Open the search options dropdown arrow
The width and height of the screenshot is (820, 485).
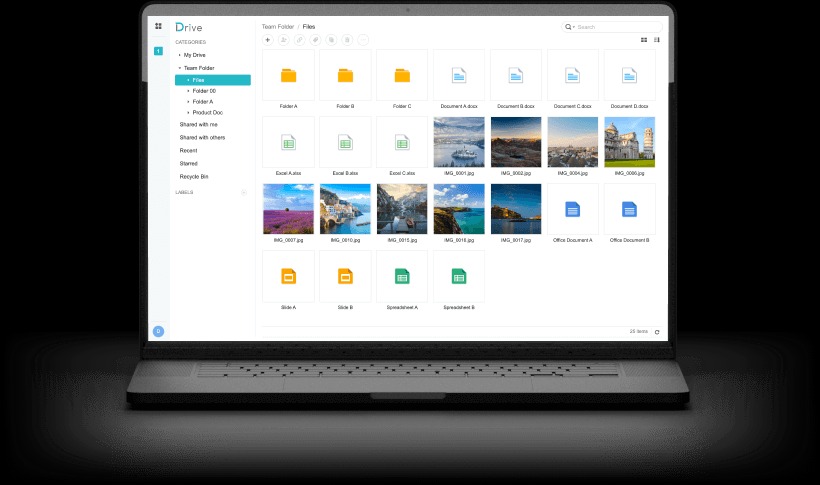pos(574,27)
